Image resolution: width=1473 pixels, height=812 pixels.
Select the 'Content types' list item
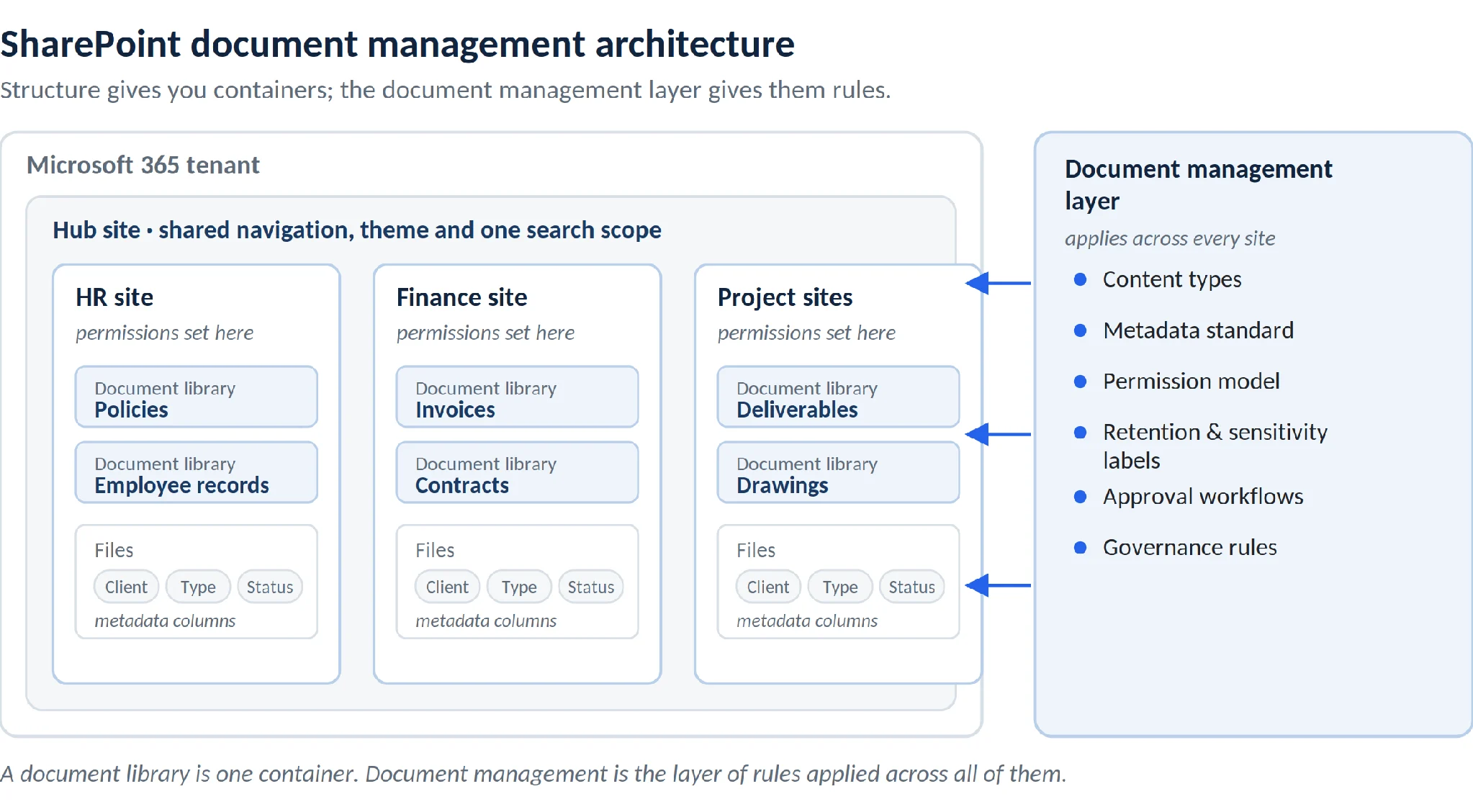1172,279
